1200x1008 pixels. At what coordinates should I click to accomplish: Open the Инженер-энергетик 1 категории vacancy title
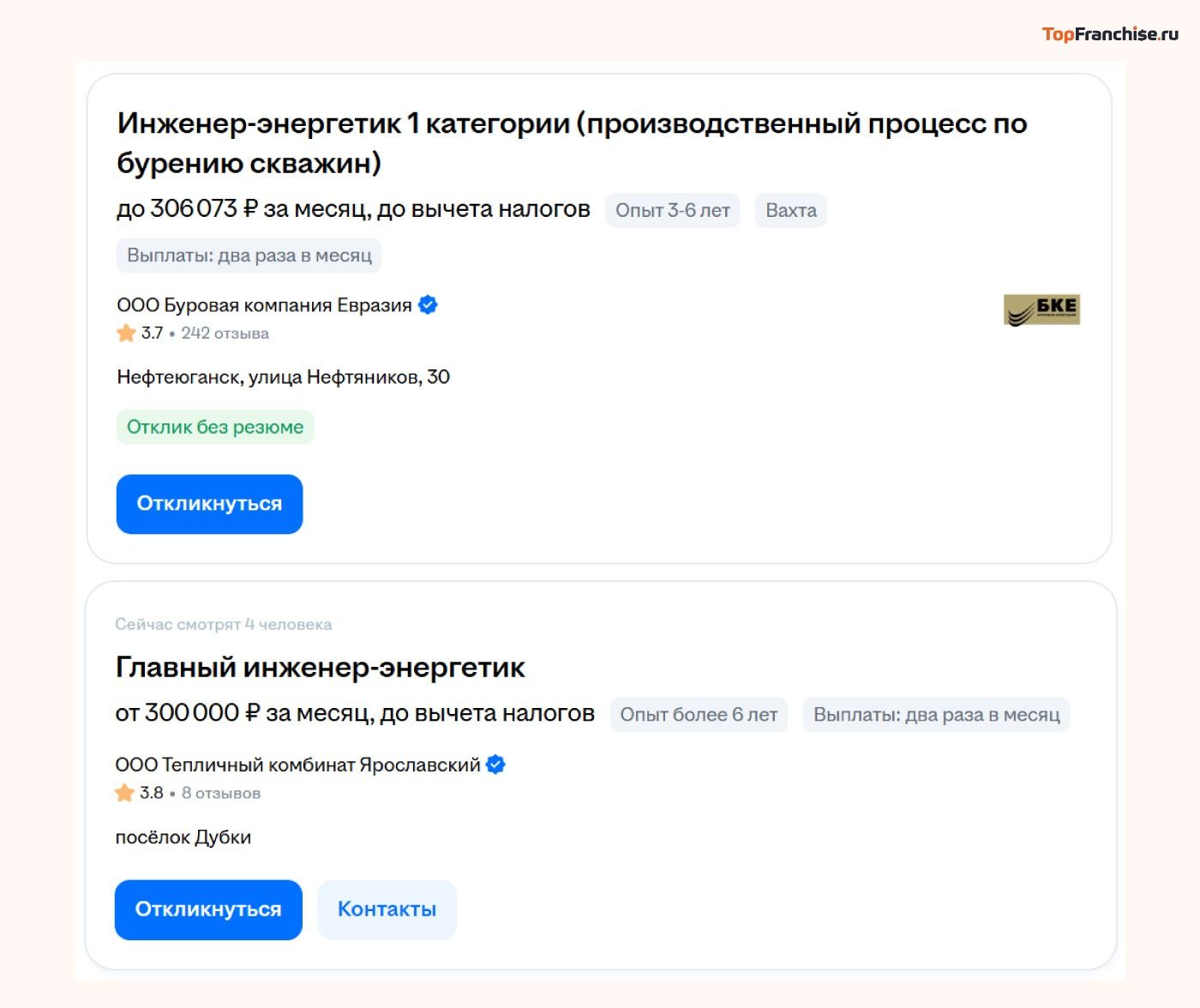click(x=572, y=142)
